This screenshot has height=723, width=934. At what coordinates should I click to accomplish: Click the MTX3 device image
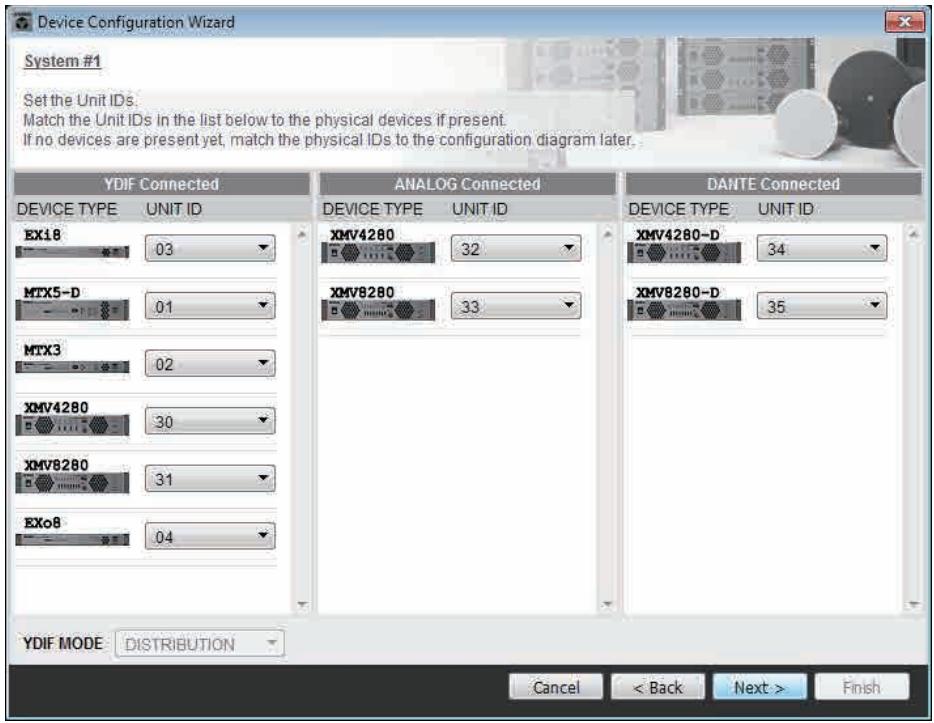pyautogui.click(x=72, y=366)
